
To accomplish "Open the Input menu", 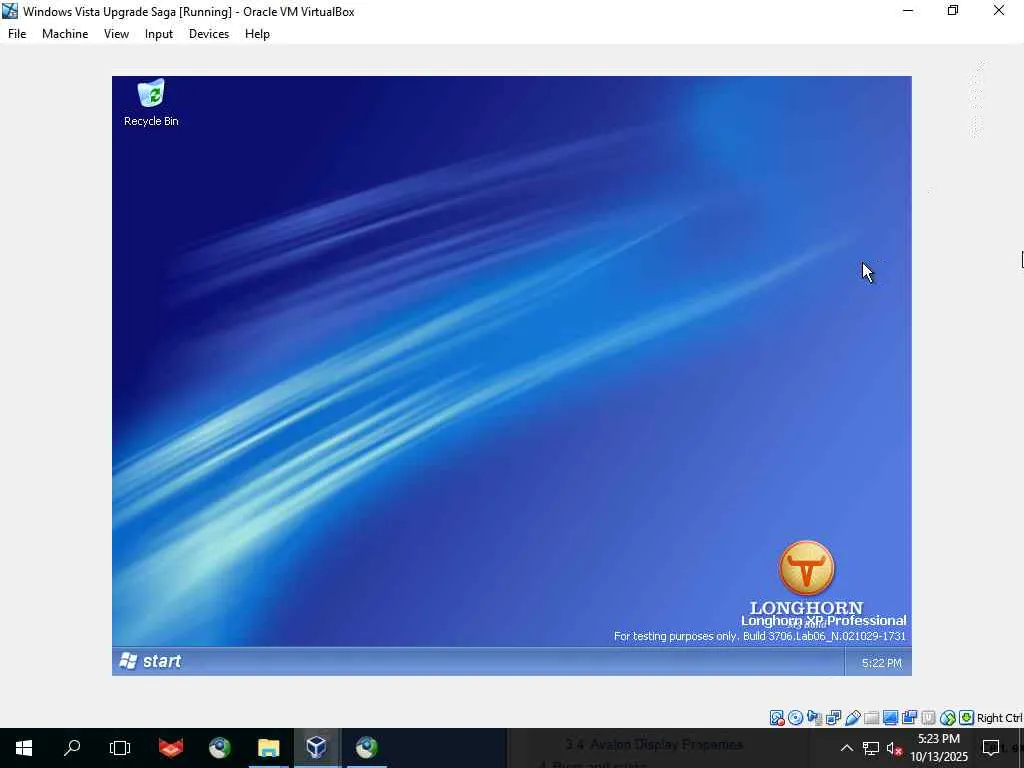I will pyautogui.click(x=159, y=34).
